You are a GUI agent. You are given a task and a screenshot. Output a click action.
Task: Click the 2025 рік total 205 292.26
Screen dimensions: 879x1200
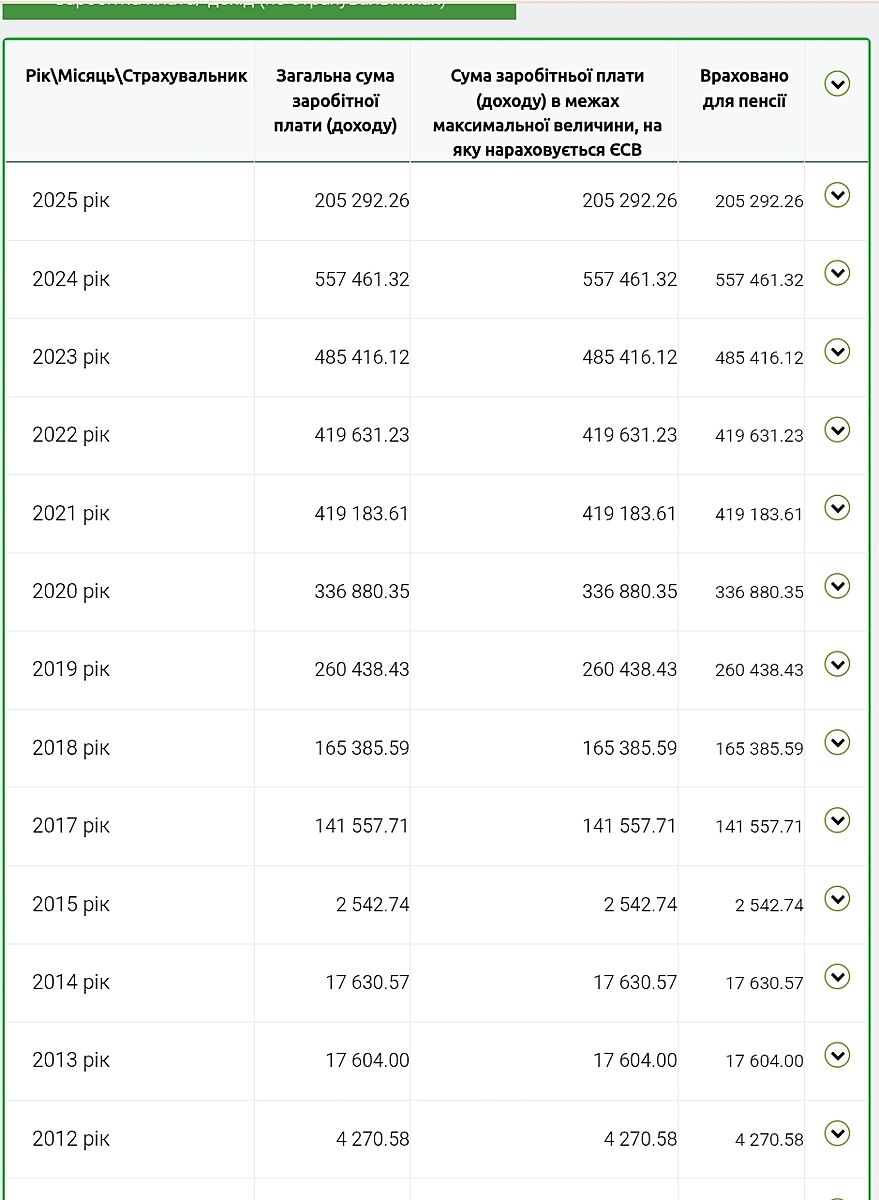pos(362,200)
